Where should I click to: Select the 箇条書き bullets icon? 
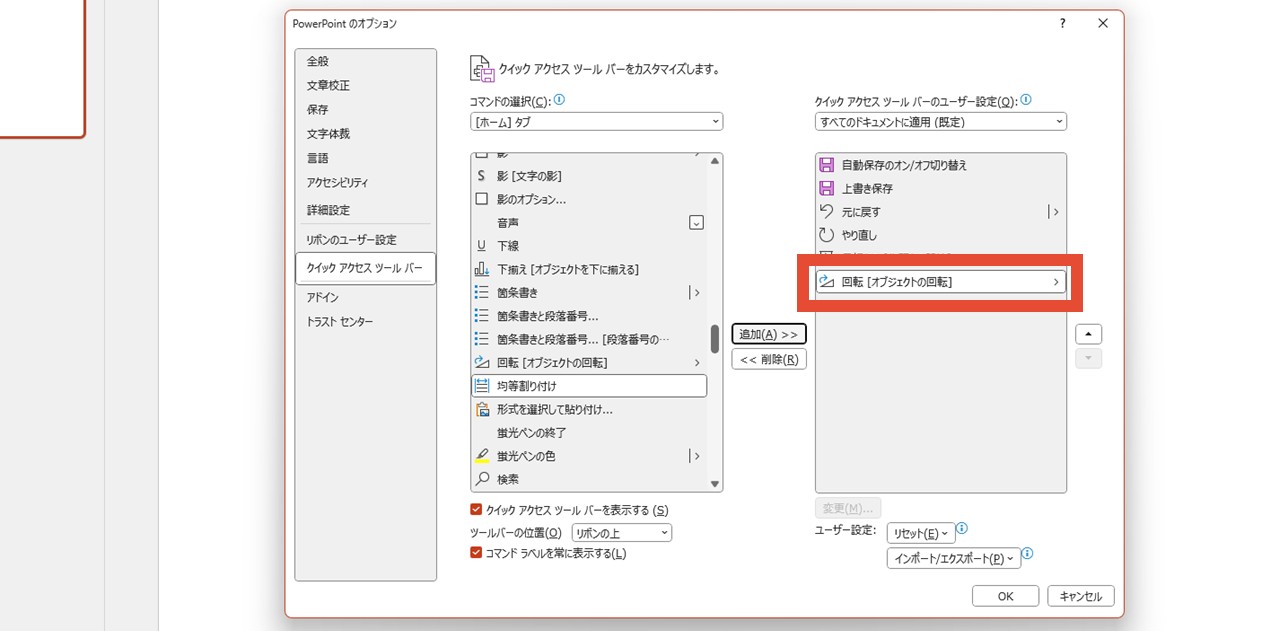[483, 292]
